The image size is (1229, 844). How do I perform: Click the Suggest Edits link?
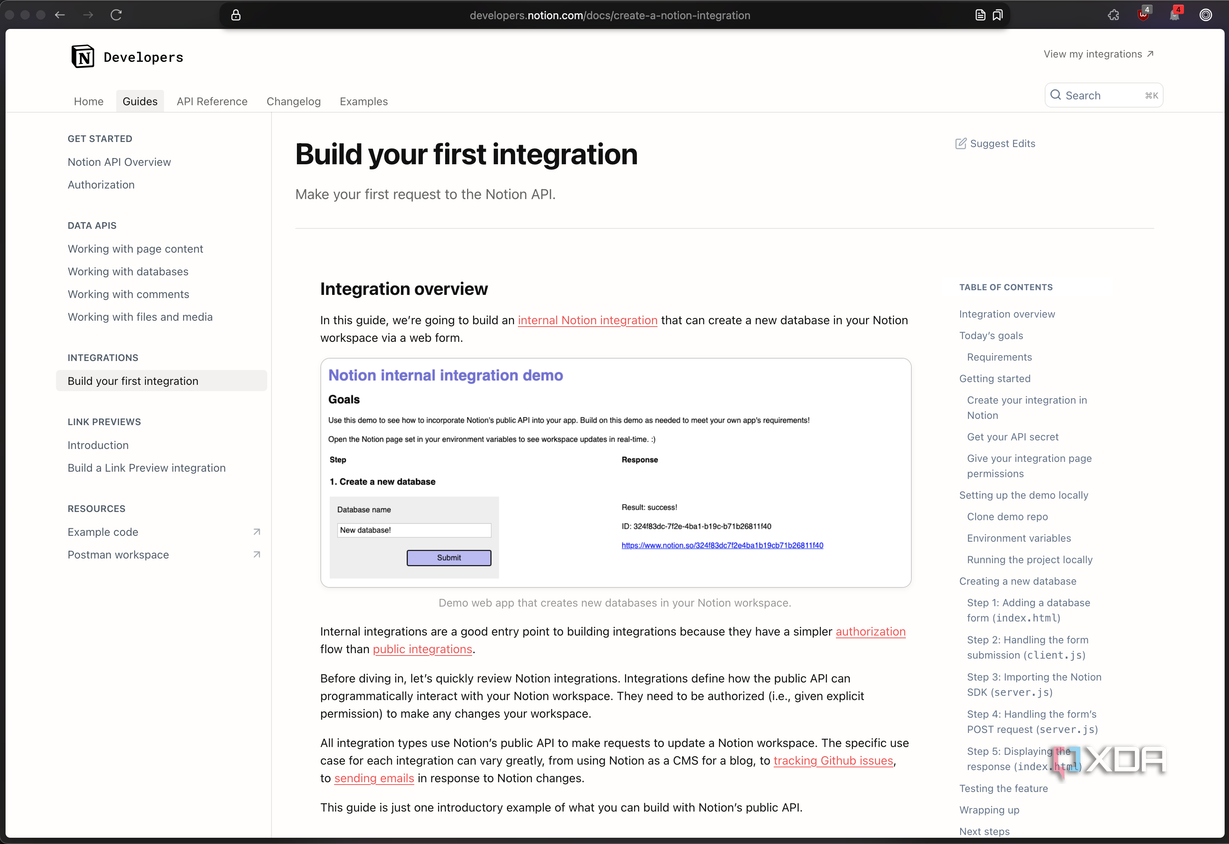(x=995, y=144)
